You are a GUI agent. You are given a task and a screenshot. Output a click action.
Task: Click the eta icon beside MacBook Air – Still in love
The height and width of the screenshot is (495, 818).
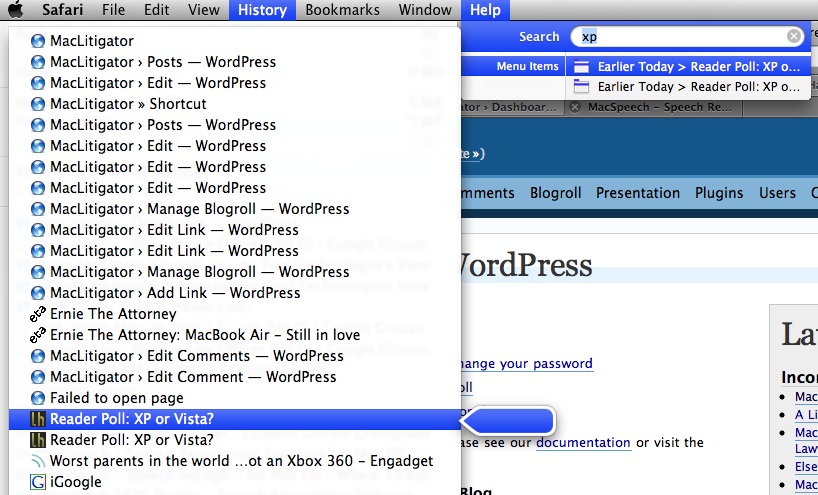[x=38, y=335]
